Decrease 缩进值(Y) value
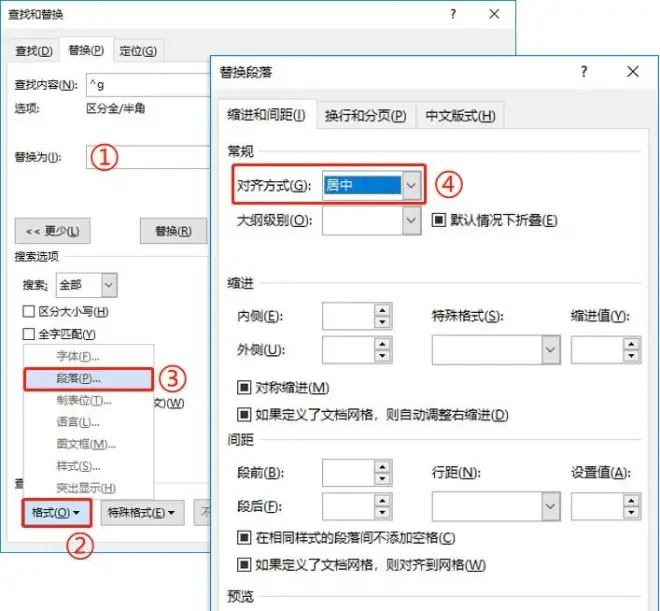 point(631,356)
